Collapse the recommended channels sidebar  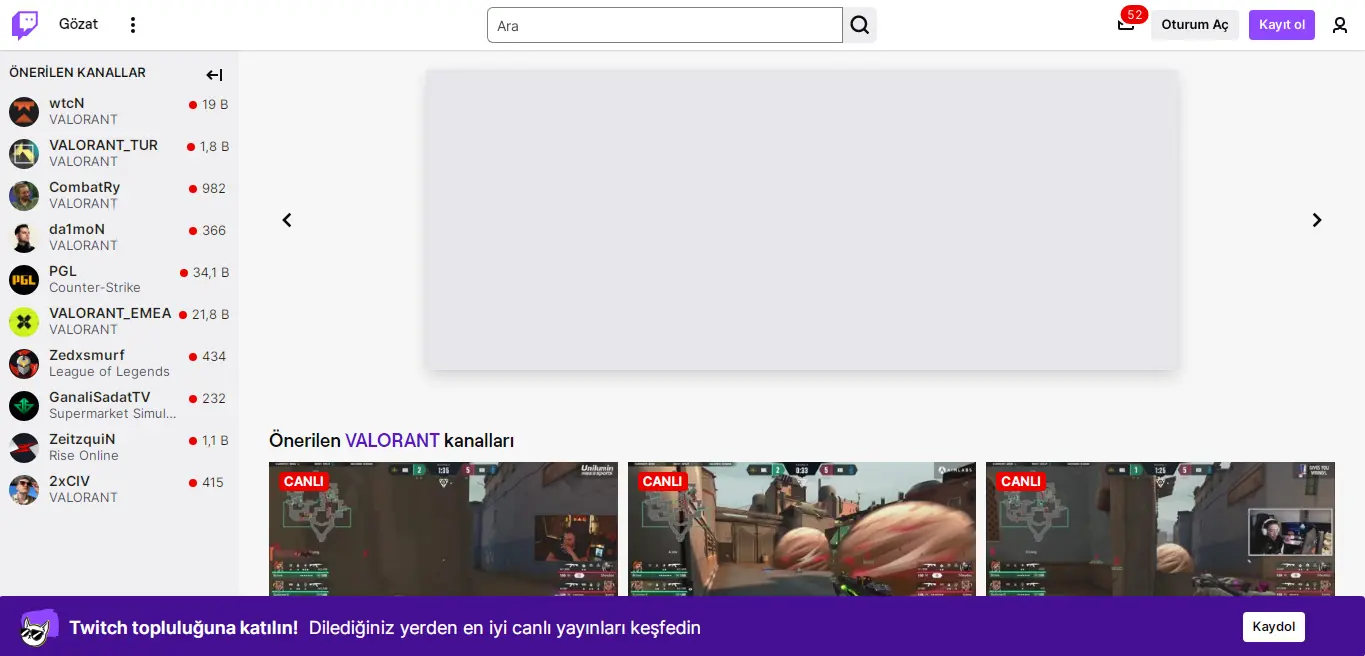214,75
